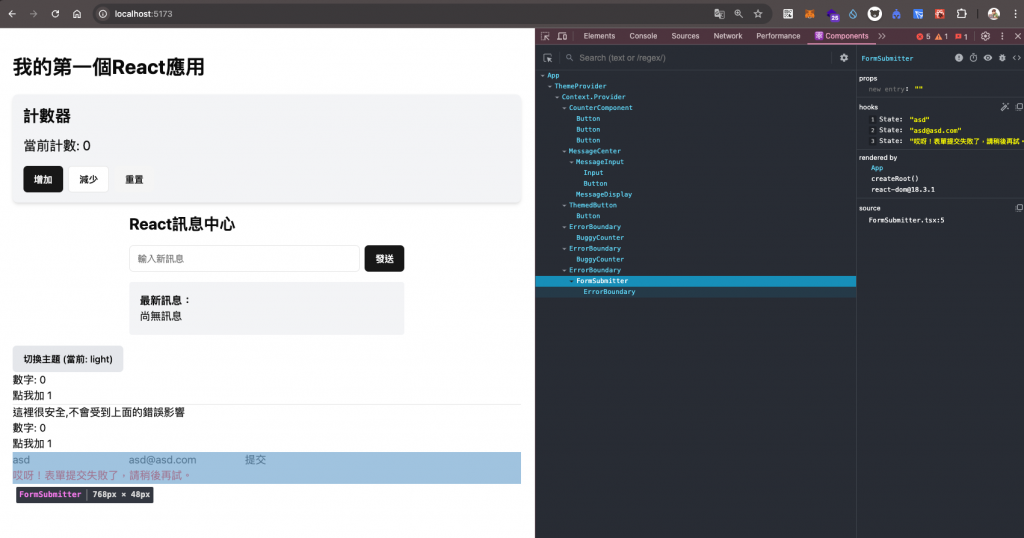
Task: Open the blue droplet extension icon
Action: [853, 14]
